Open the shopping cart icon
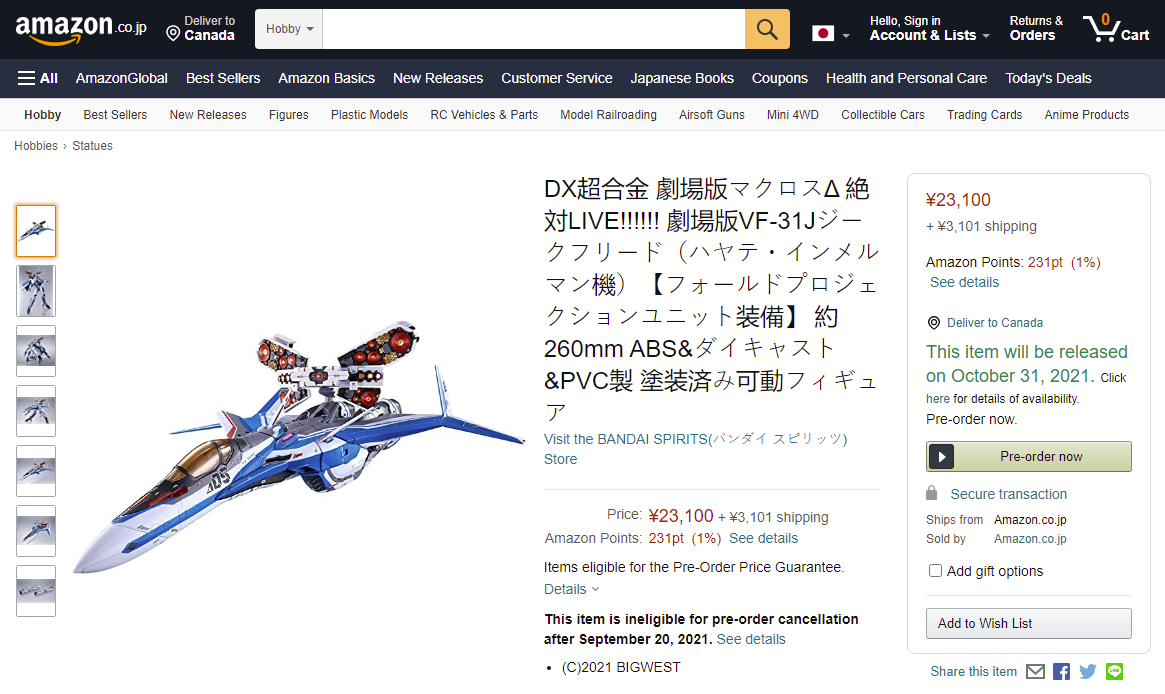This screenshot has height=694, width=1165. tap(1116, 28)
